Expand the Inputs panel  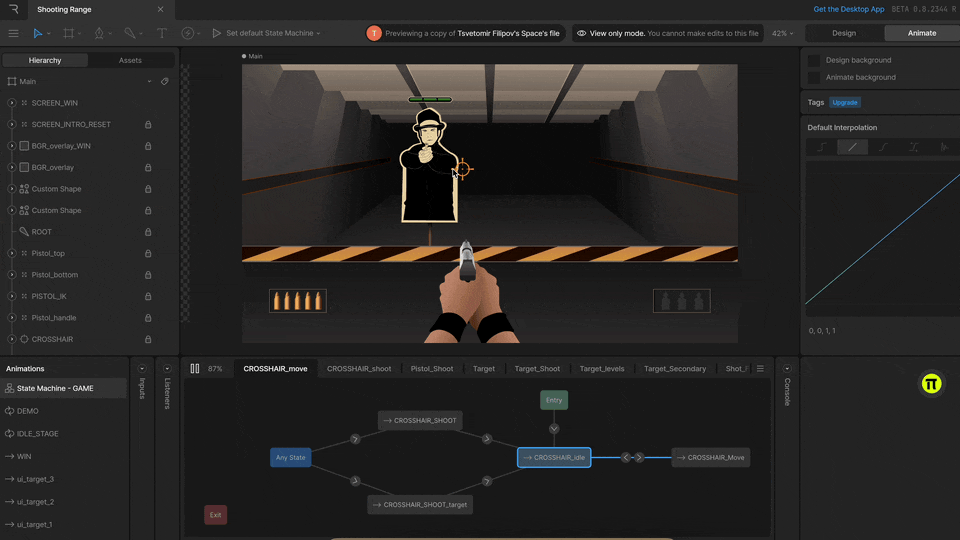point(142,369)
